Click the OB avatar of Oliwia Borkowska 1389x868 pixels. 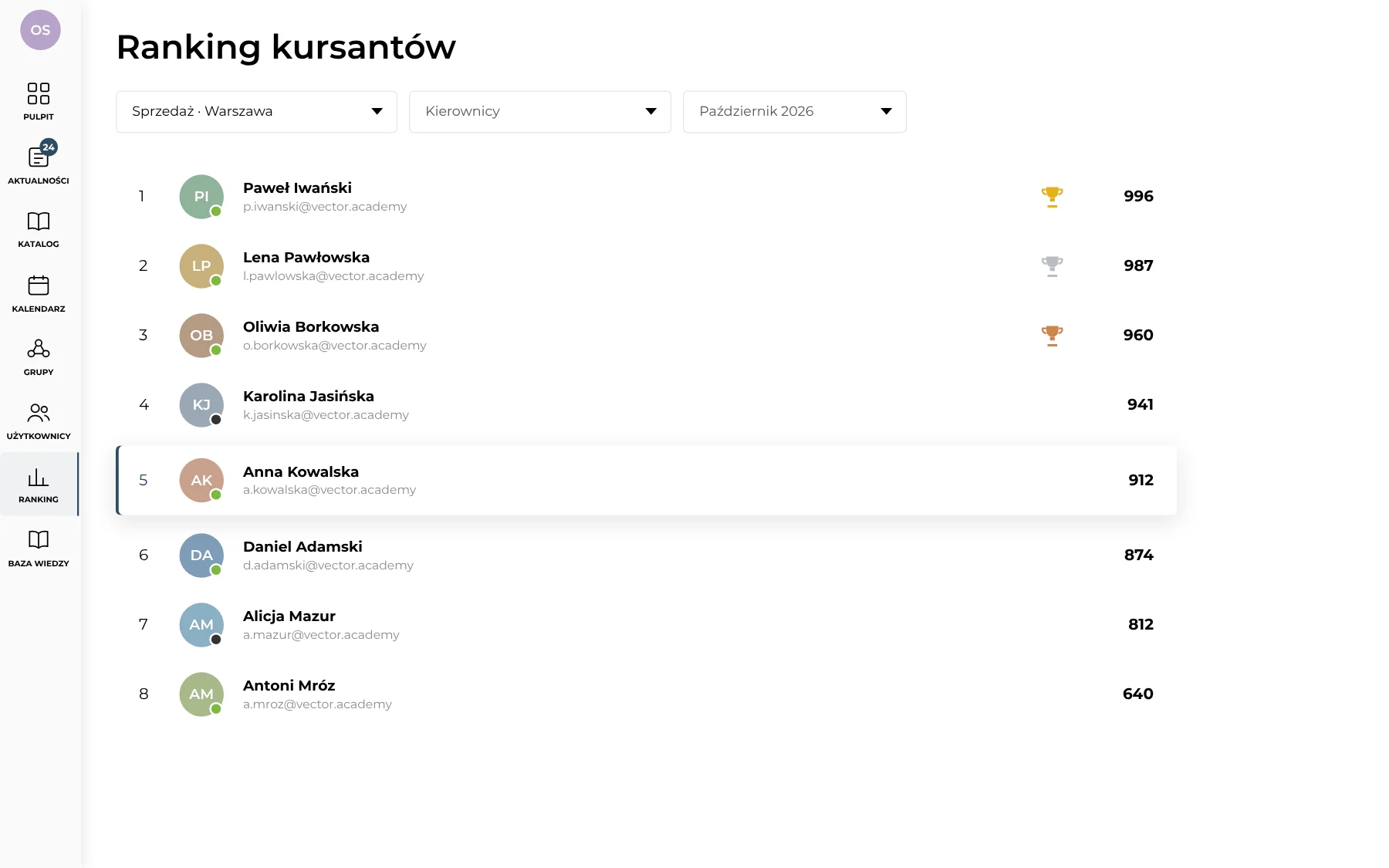tap(201, 336)
